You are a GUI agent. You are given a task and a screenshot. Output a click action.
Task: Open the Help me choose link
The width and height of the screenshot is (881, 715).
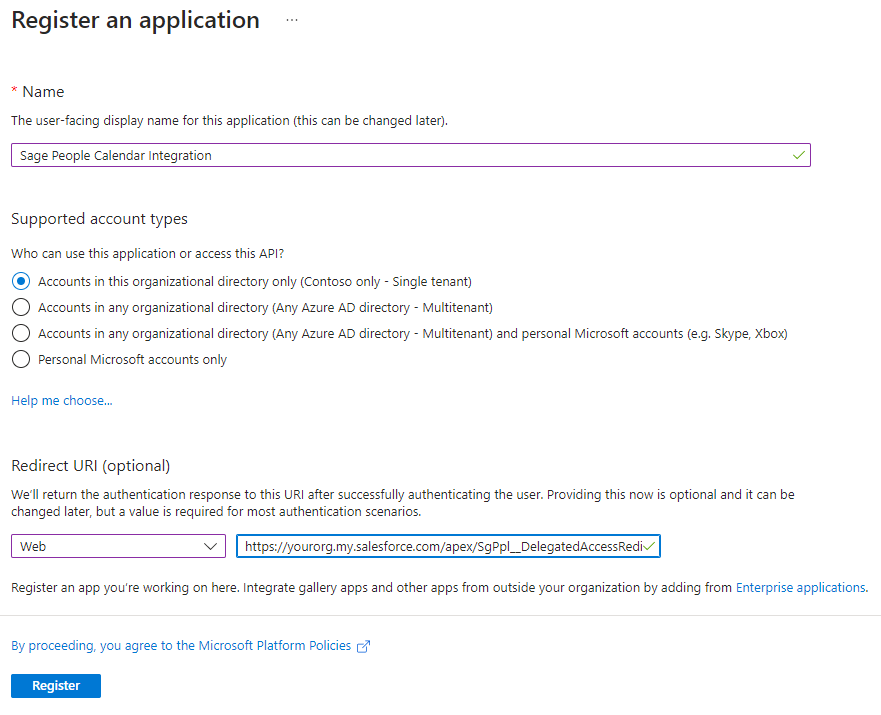62,401
